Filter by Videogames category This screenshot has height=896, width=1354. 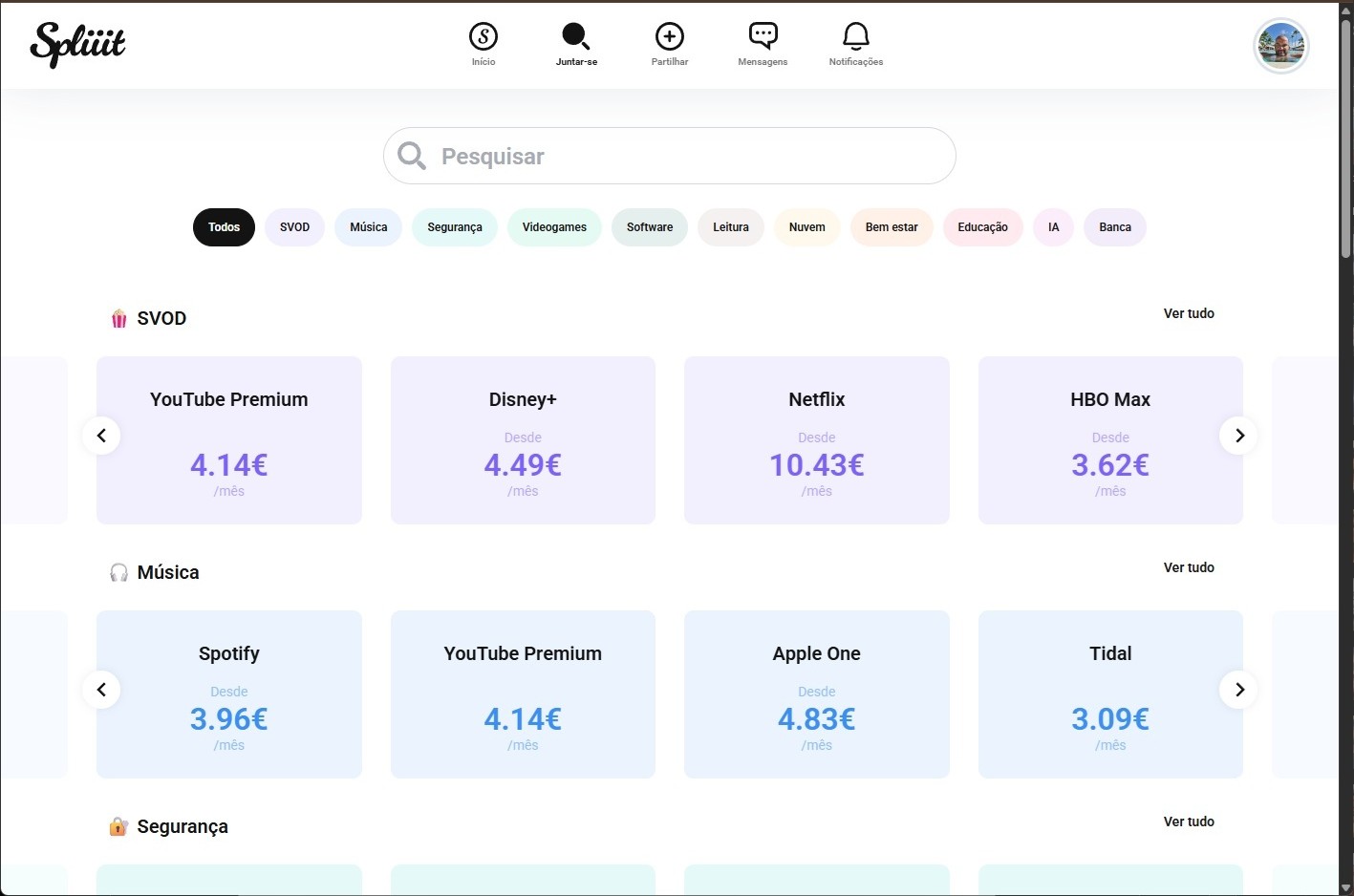[554, 227]
